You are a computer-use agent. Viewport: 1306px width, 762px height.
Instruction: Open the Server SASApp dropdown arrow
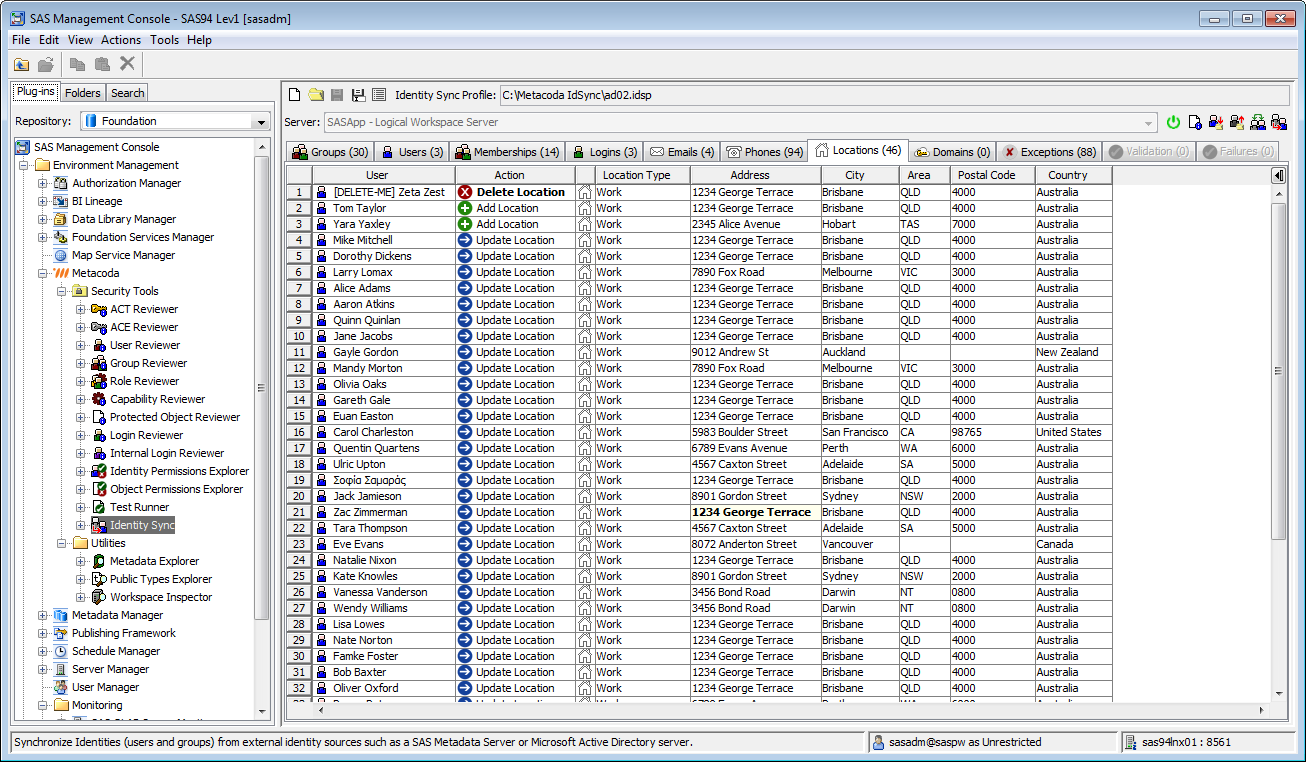1150,122
